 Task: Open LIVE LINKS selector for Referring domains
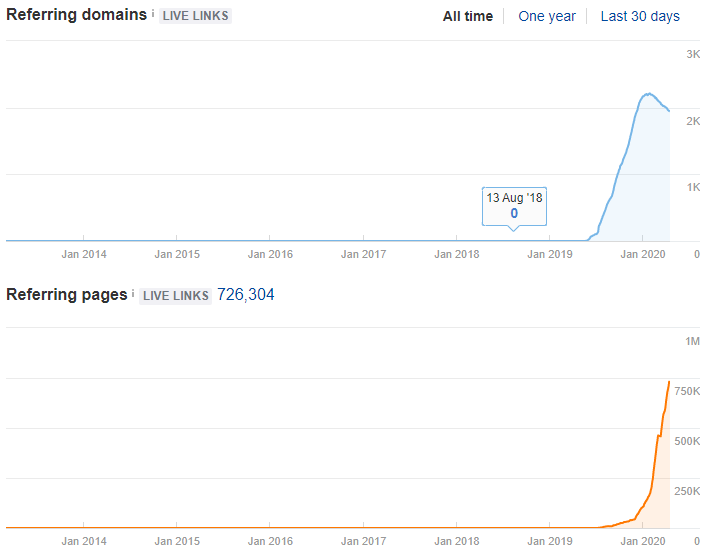pos(195,16)
